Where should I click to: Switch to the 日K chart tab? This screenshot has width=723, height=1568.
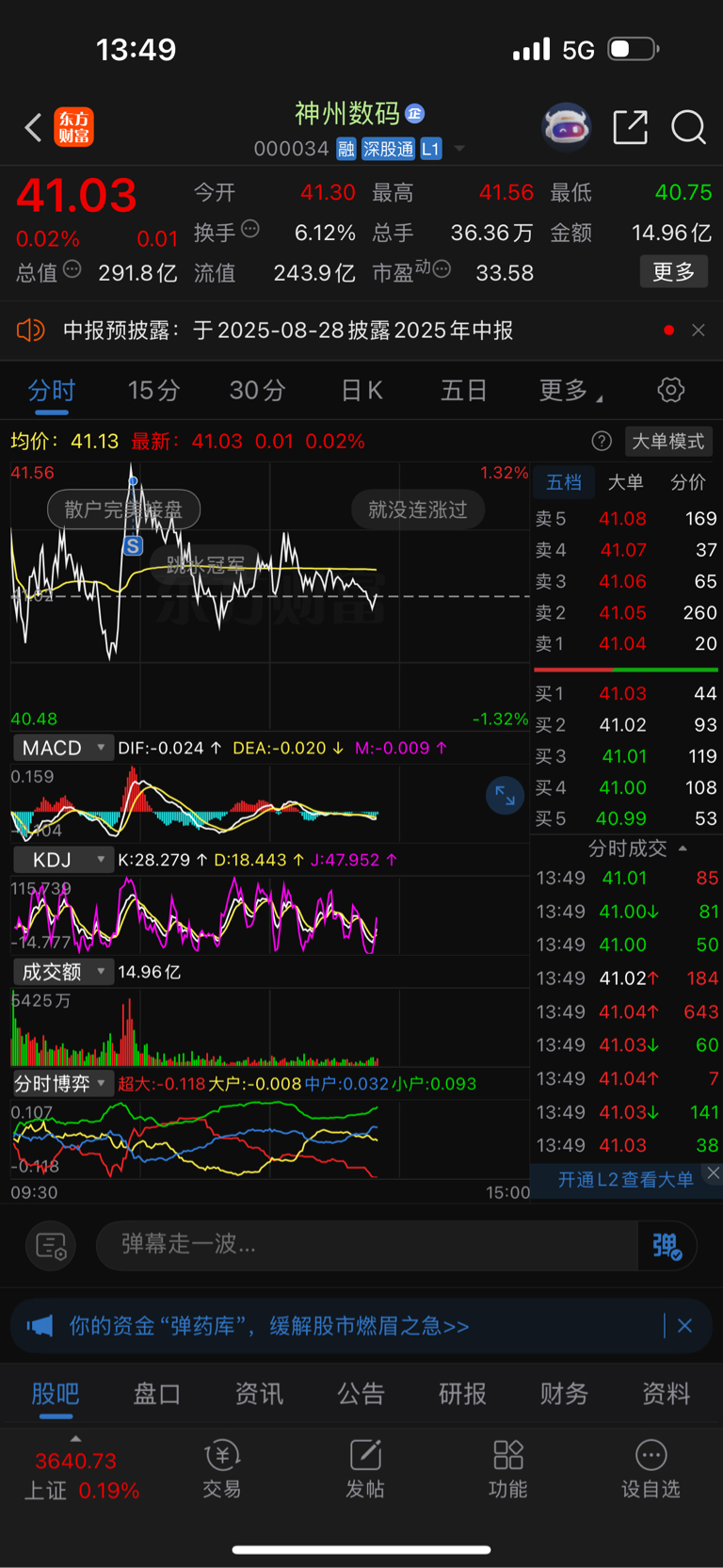tap(361, 390)
